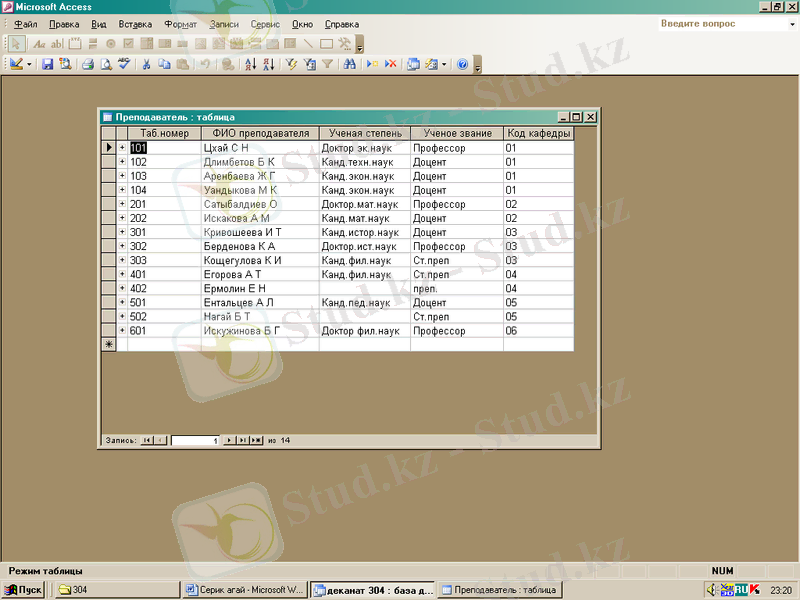This screenshot has height=600, width=800.
Task: Expand subdatasheet for record 101
Action: click(122, 148)
